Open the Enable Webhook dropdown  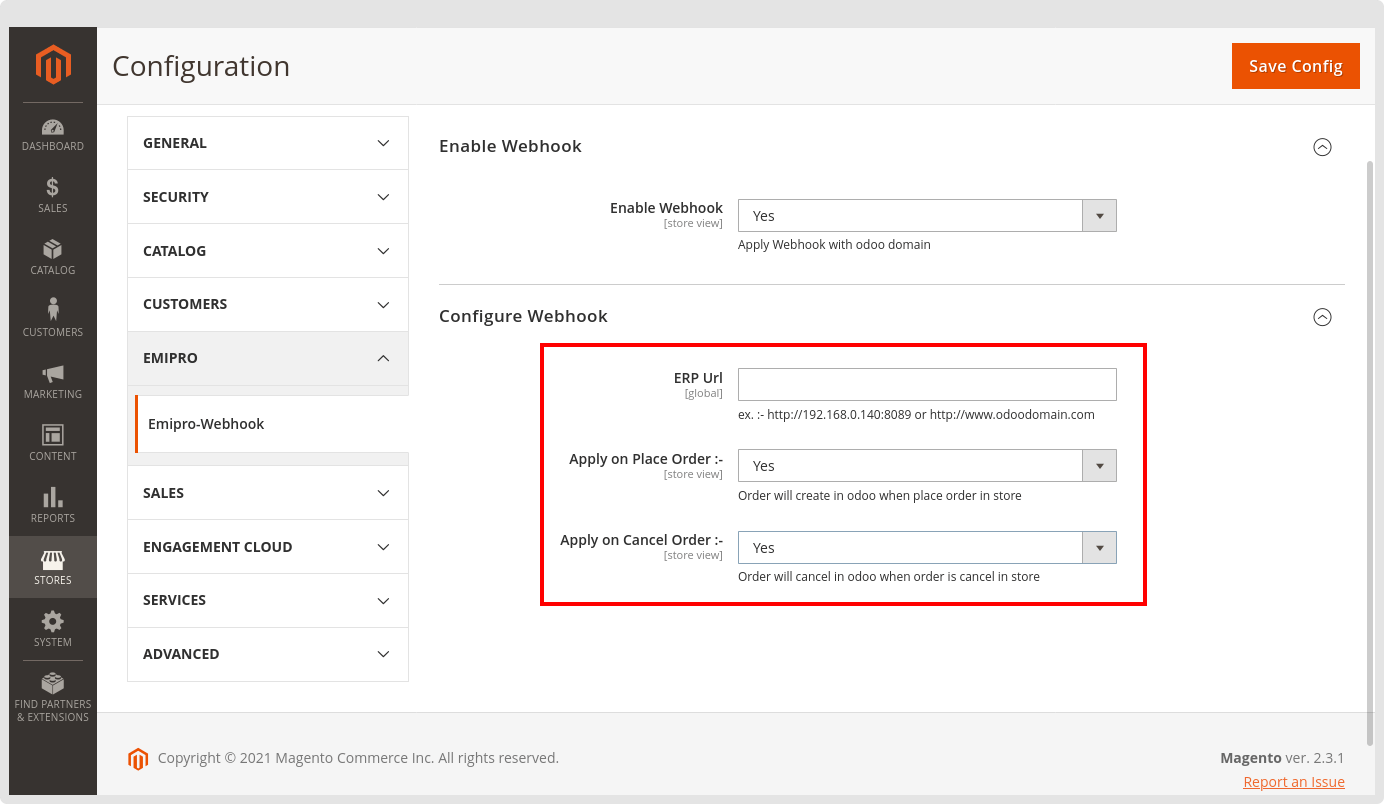click(x=927, y=216)
